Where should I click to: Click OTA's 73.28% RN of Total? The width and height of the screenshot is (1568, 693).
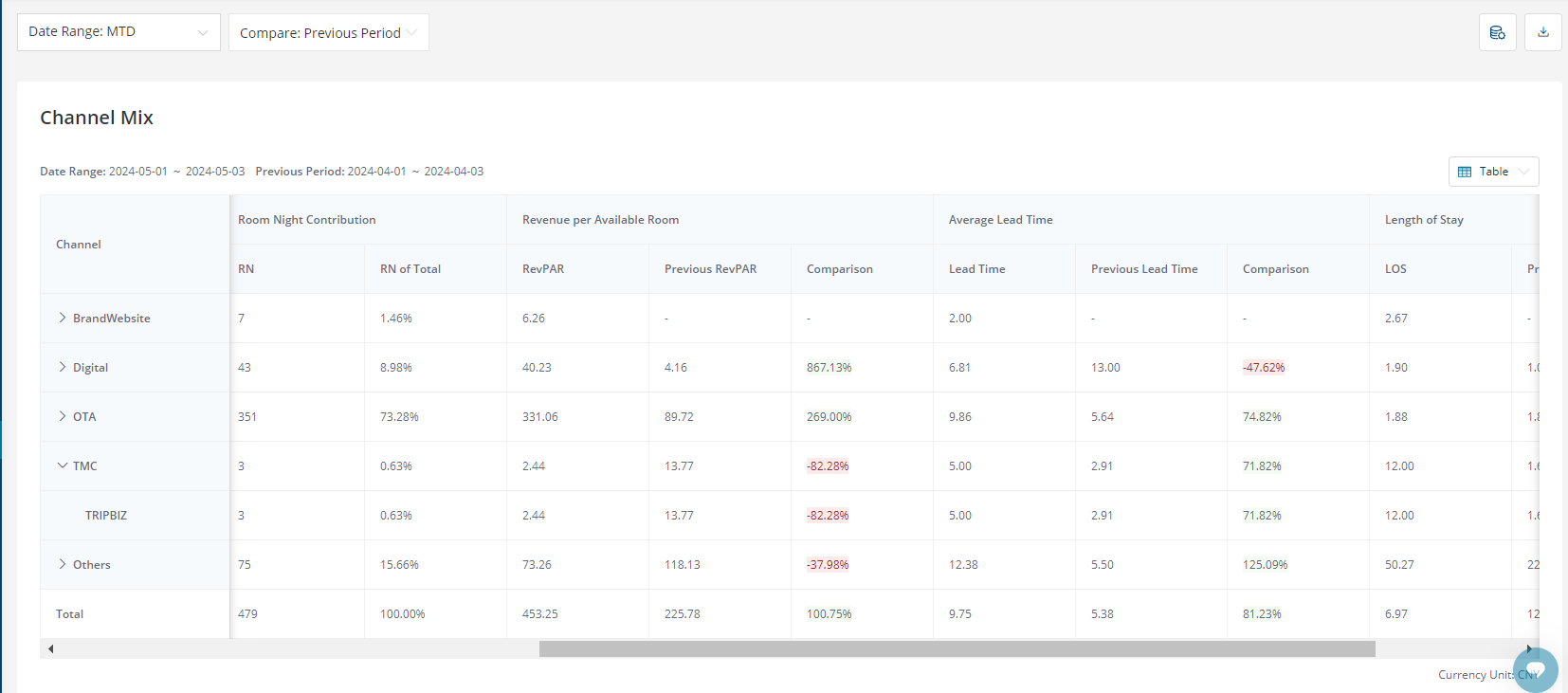(399, 417)
